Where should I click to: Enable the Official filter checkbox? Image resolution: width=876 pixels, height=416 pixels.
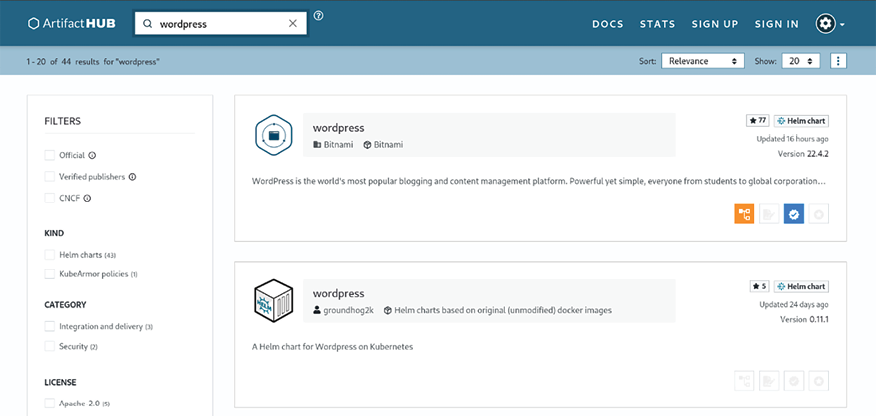(x=50, y=155)
